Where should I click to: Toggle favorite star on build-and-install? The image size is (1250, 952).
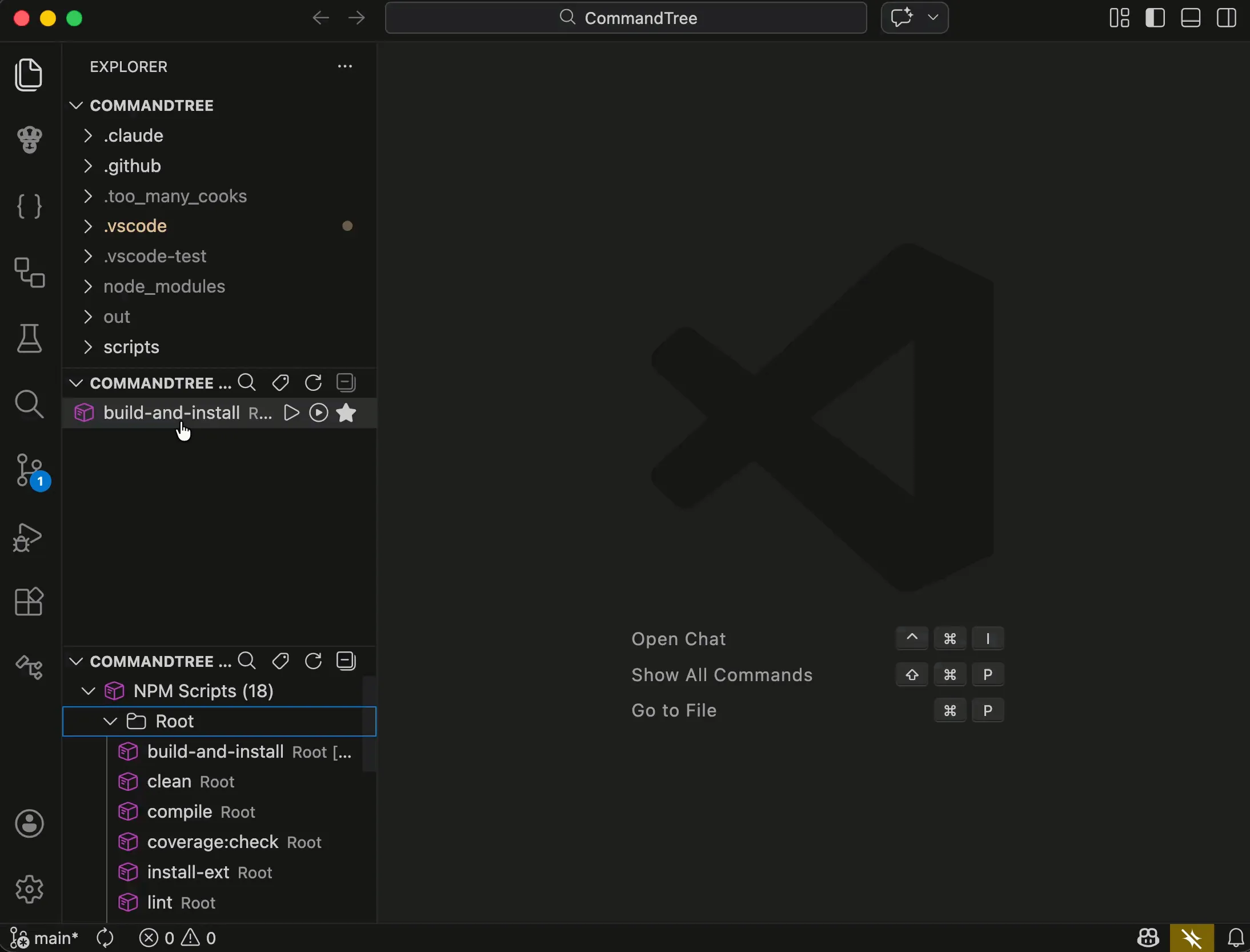coord(347,413)
